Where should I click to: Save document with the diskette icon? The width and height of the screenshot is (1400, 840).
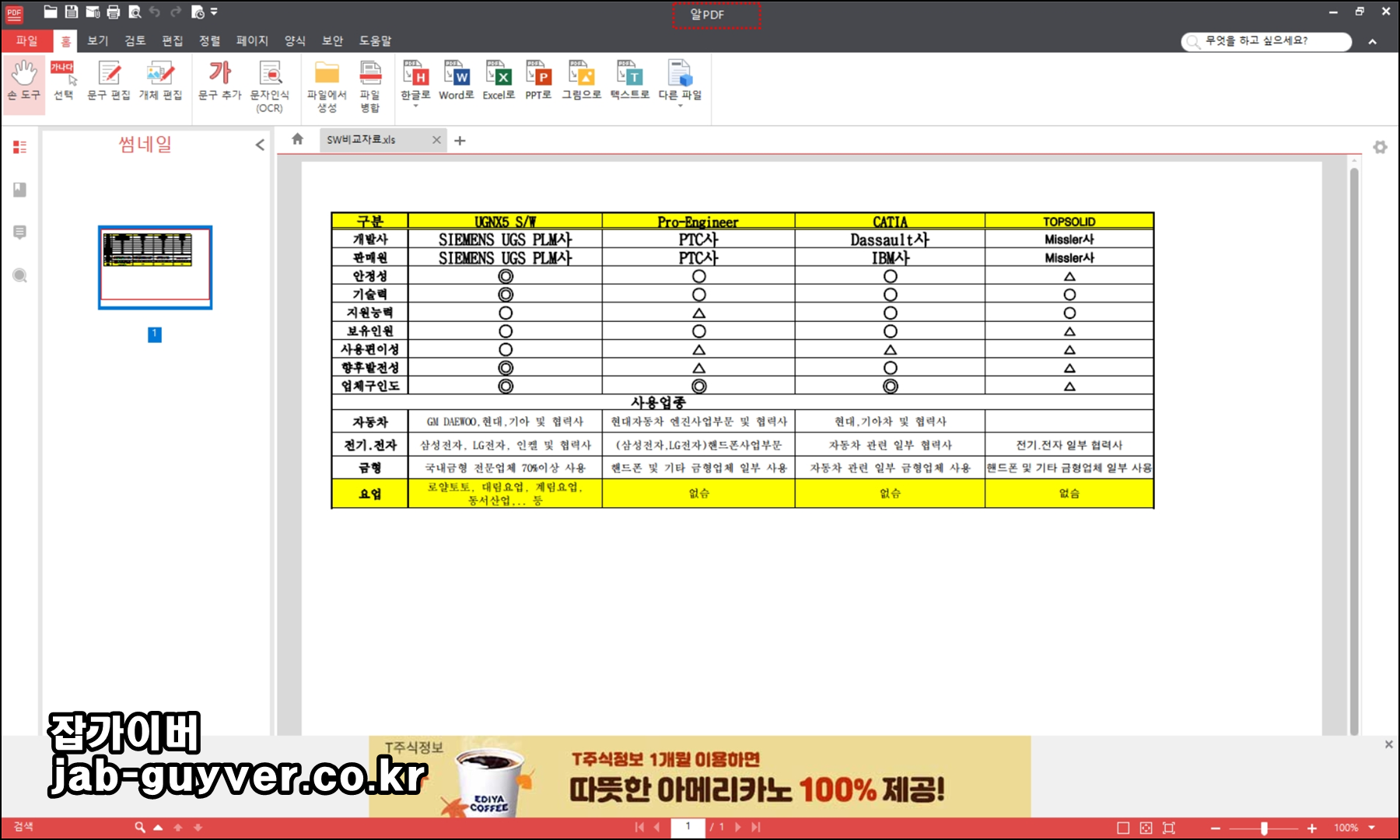coord(72,12)
